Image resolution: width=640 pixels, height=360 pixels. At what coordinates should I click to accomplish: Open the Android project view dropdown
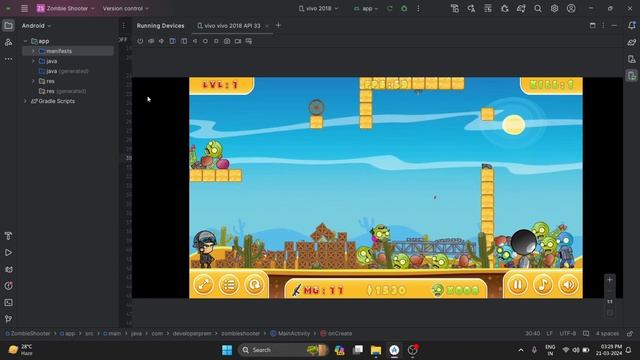tap(36, 26)
